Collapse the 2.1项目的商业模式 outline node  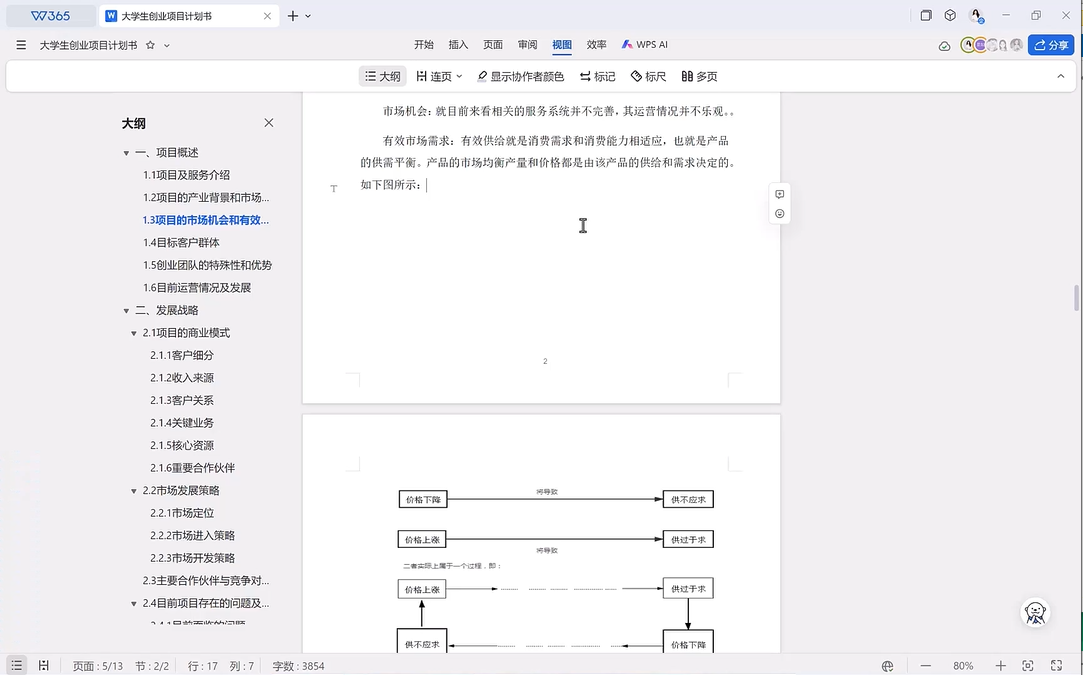tap(135, 333)
